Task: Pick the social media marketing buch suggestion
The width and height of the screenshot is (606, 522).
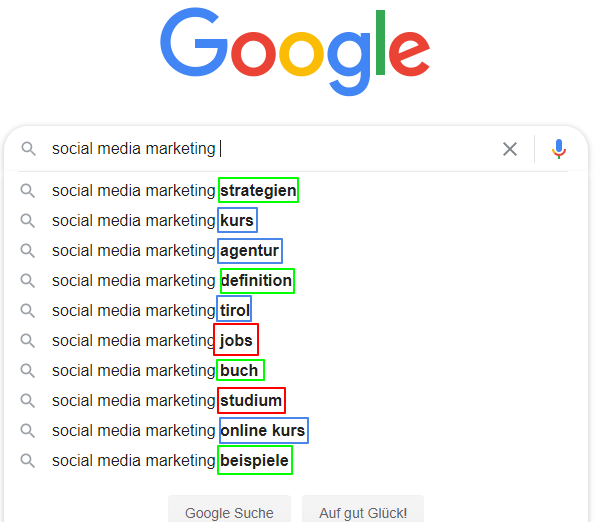Action: 296,371
